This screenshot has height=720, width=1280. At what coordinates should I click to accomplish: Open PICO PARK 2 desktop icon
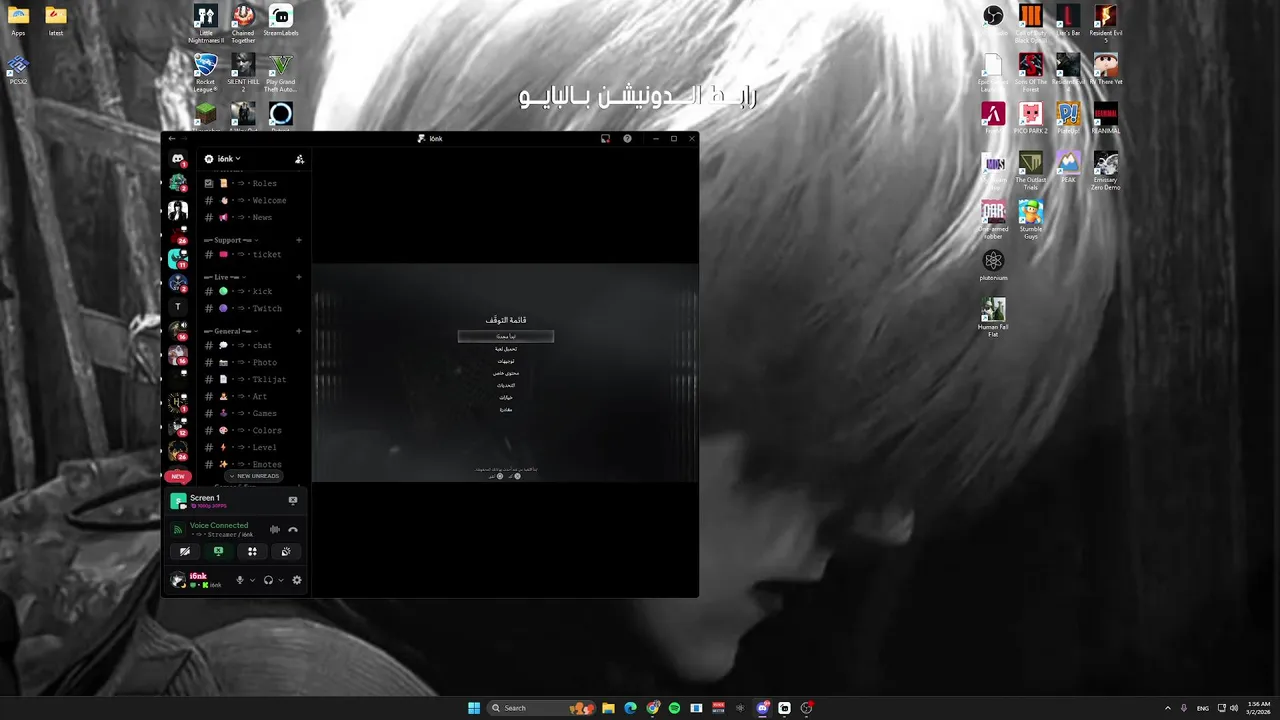pos(1031,118)
